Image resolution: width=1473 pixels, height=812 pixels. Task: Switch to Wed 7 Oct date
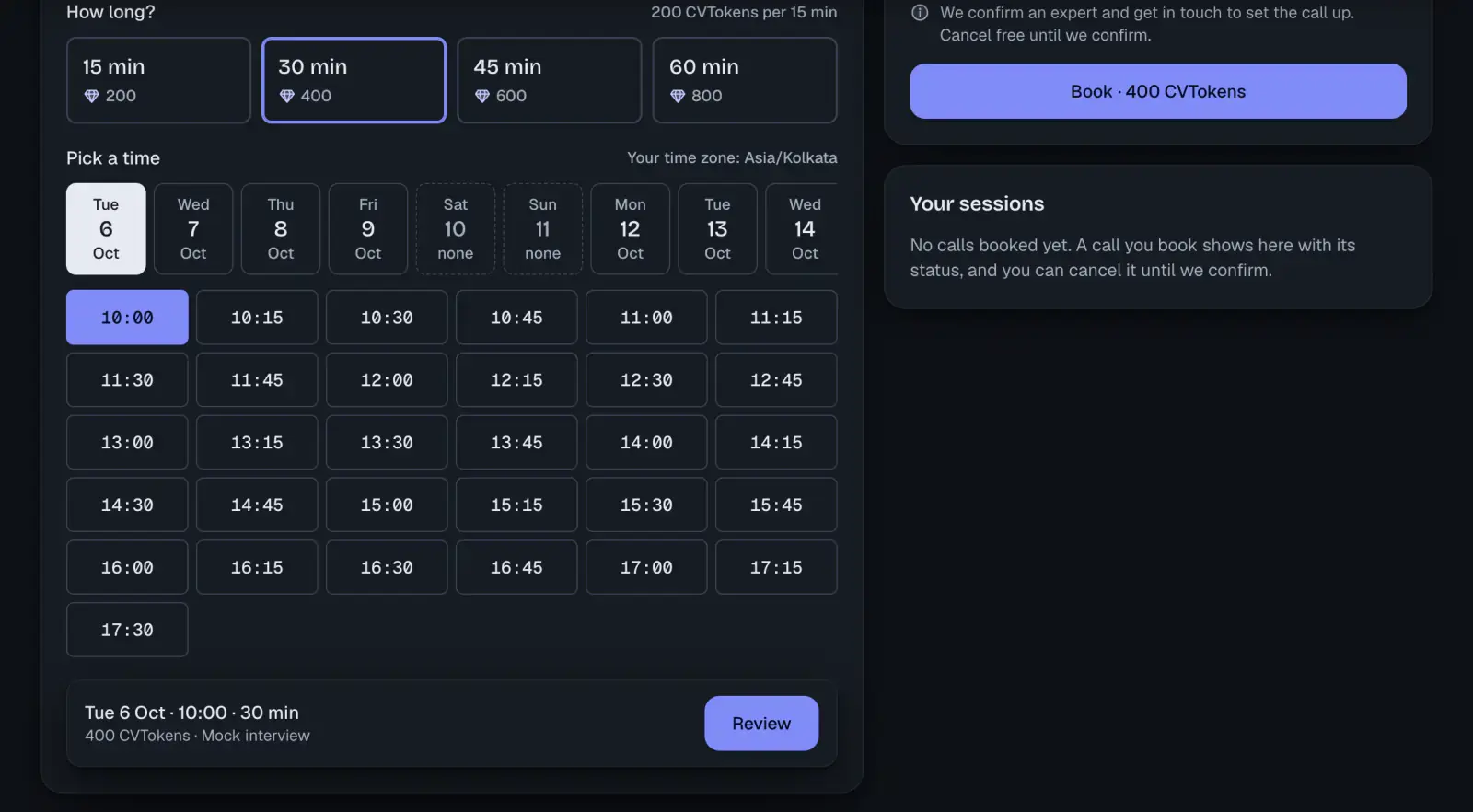coord(193,228)
